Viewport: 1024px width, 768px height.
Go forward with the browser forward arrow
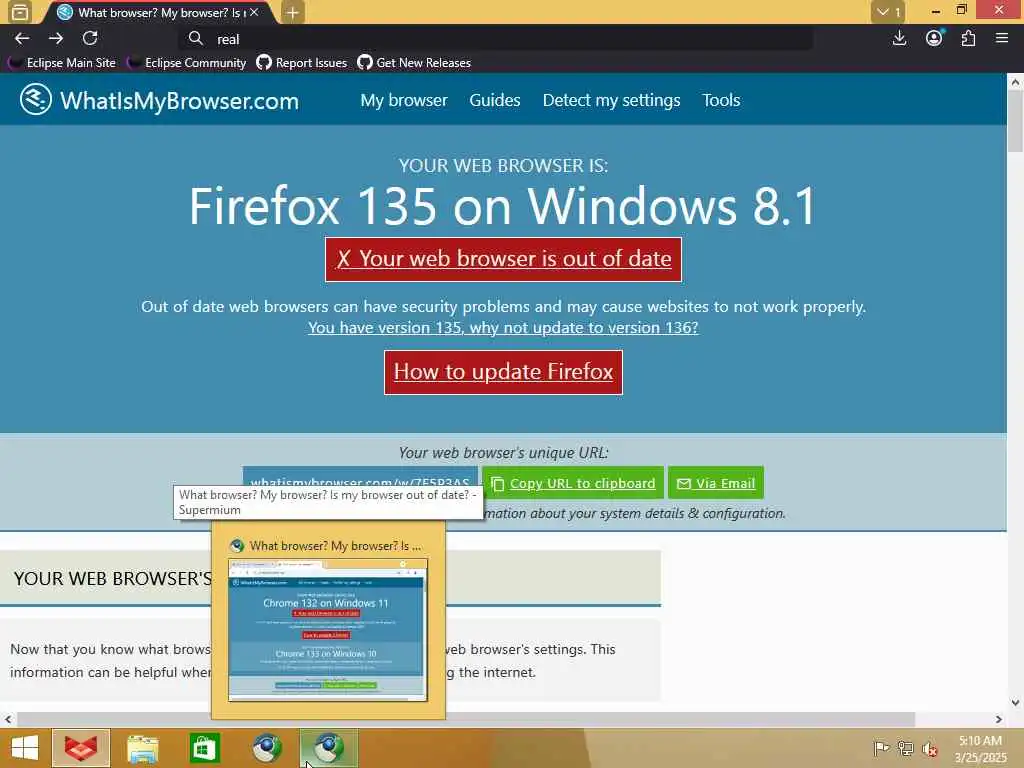coord(56,39)
